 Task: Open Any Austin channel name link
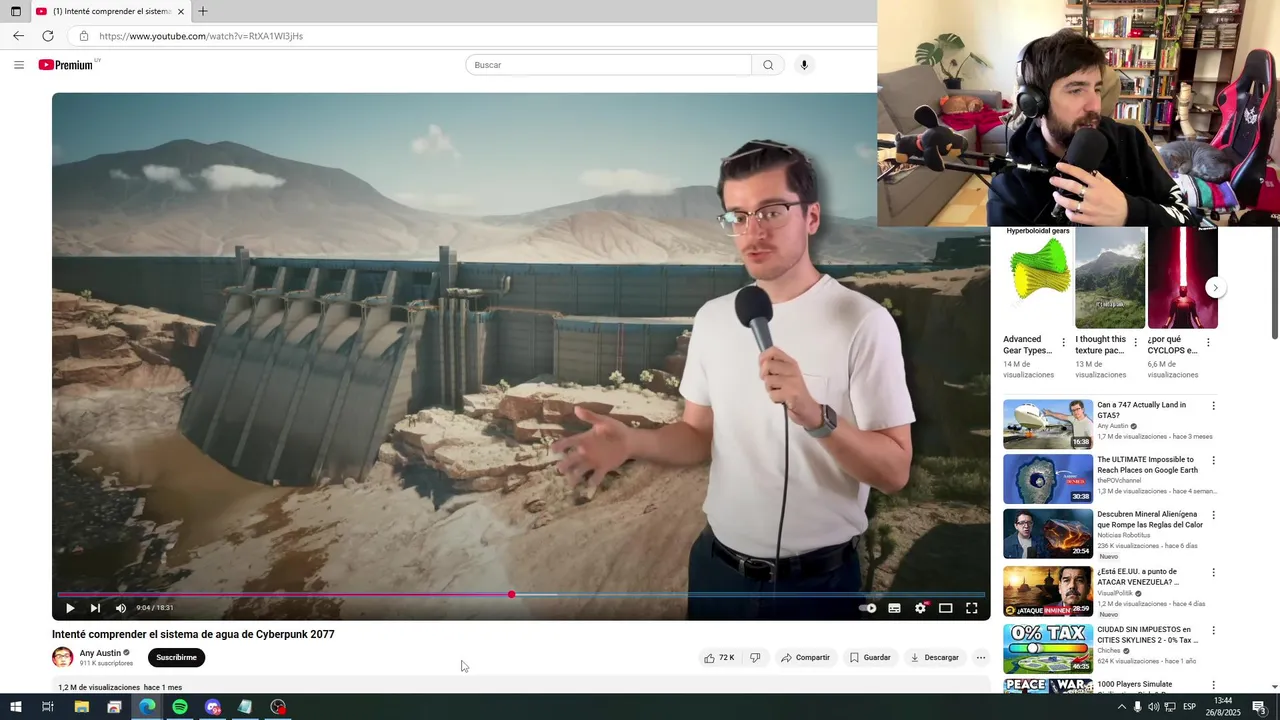pyautogui.click(x=100, y=653)
